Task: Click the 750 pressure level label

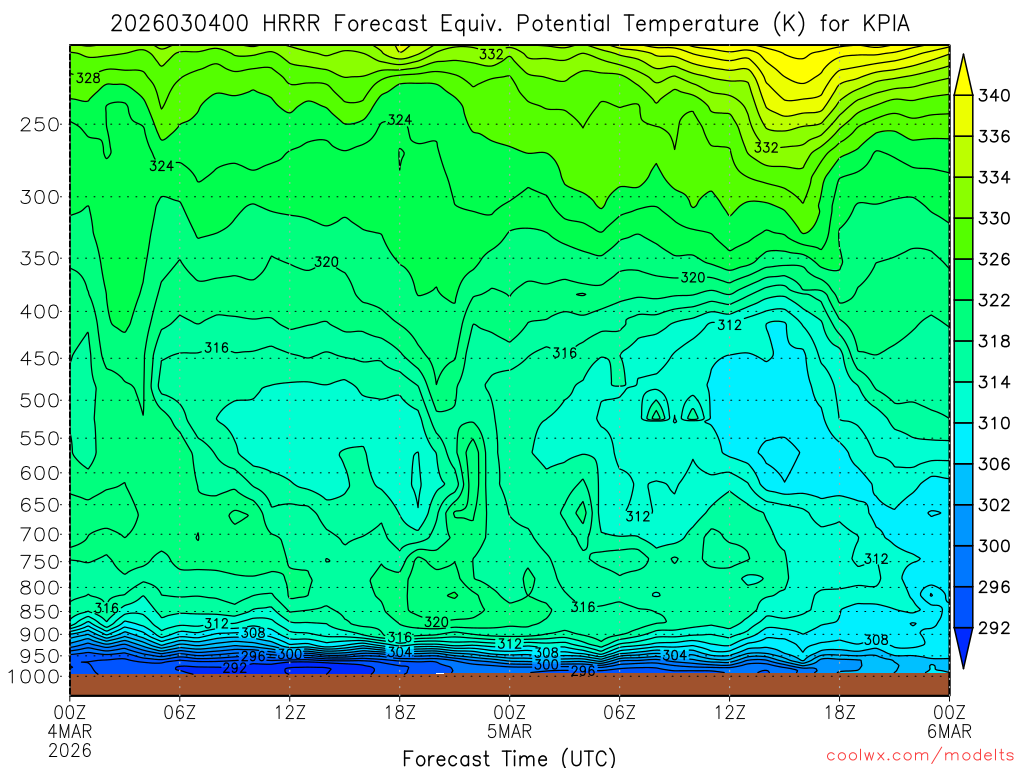Action: (x=40, y=562)
